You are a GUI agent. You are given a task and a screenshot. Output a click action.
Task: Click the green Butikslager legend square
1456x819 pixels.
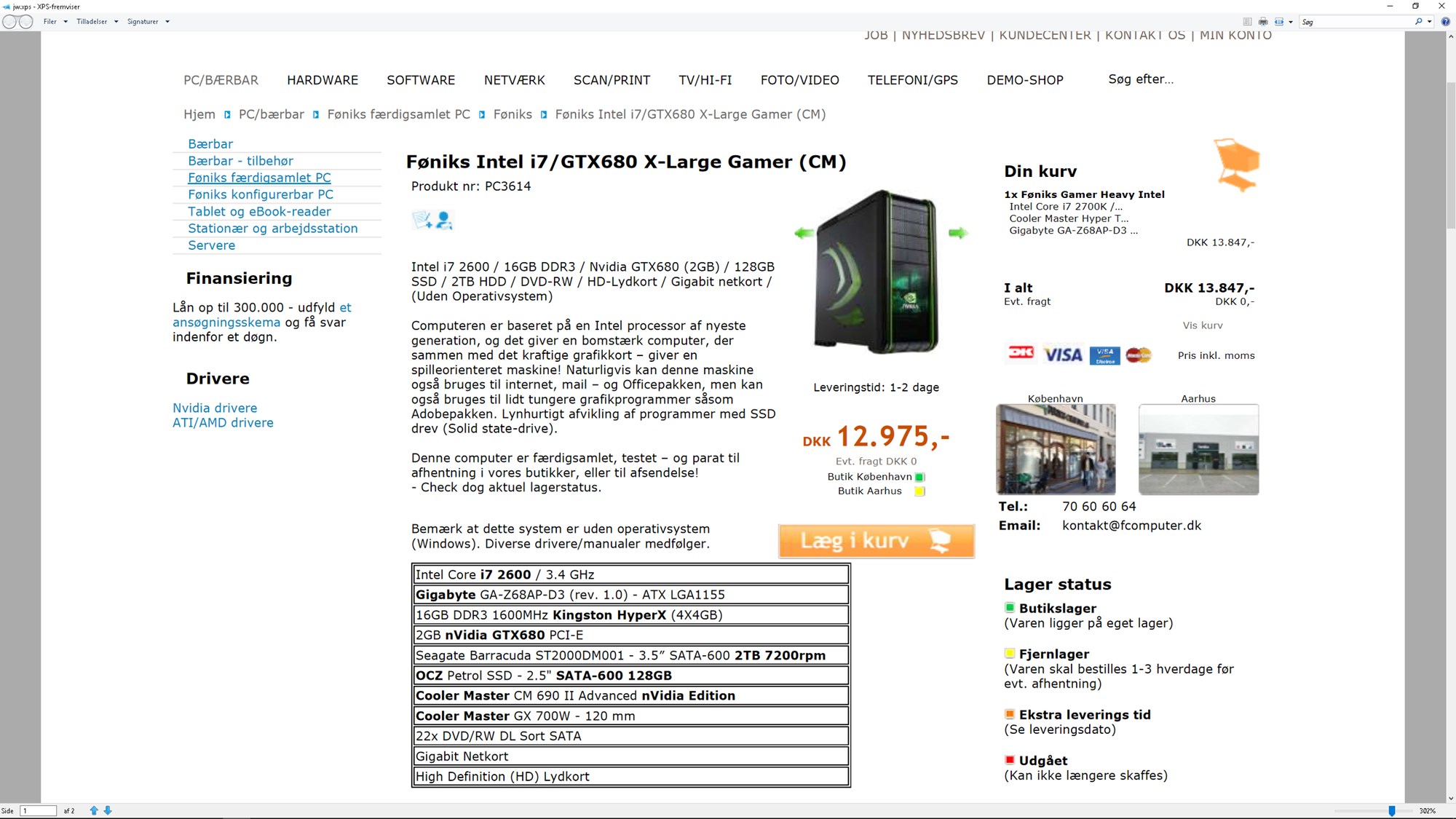(x=1010, y=608)
